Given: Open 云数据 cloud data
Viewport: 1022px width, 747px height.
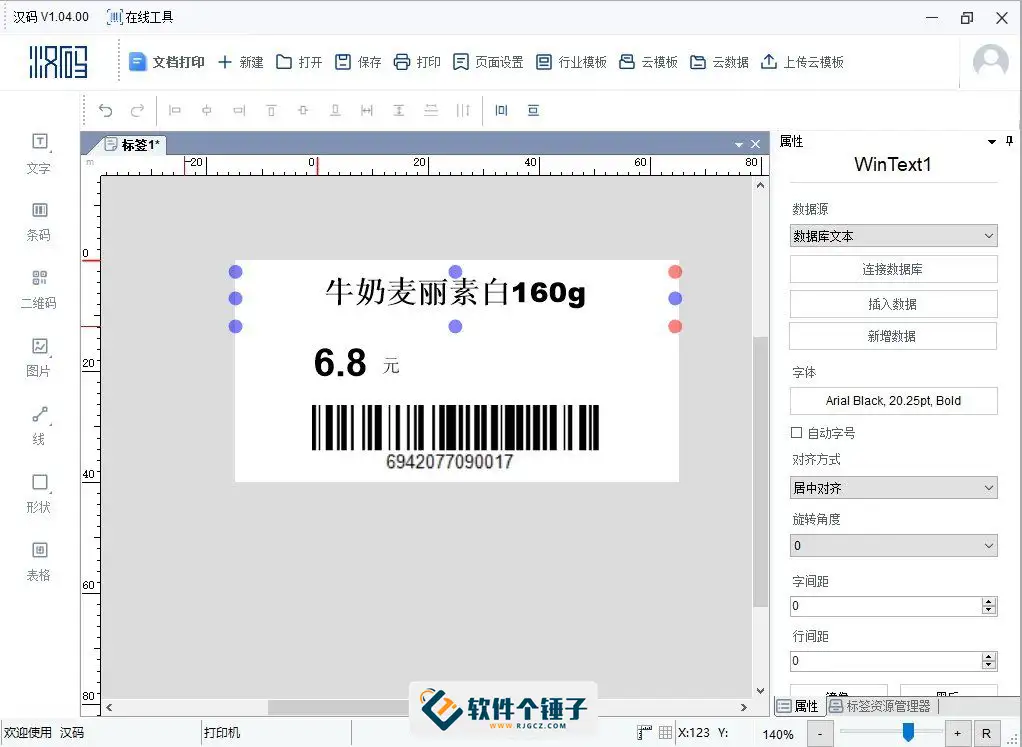Looking at the screenshot, I should tap(720, 62).
